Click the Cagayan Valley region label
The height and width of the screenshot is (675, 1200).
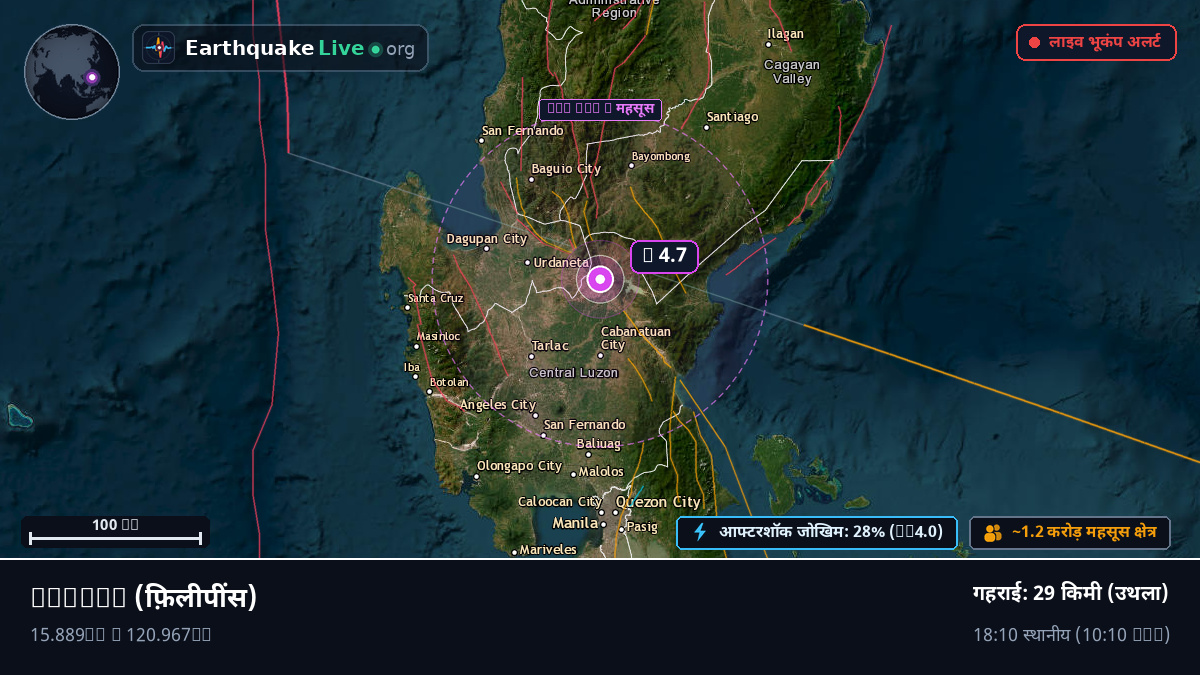[792, 71]
